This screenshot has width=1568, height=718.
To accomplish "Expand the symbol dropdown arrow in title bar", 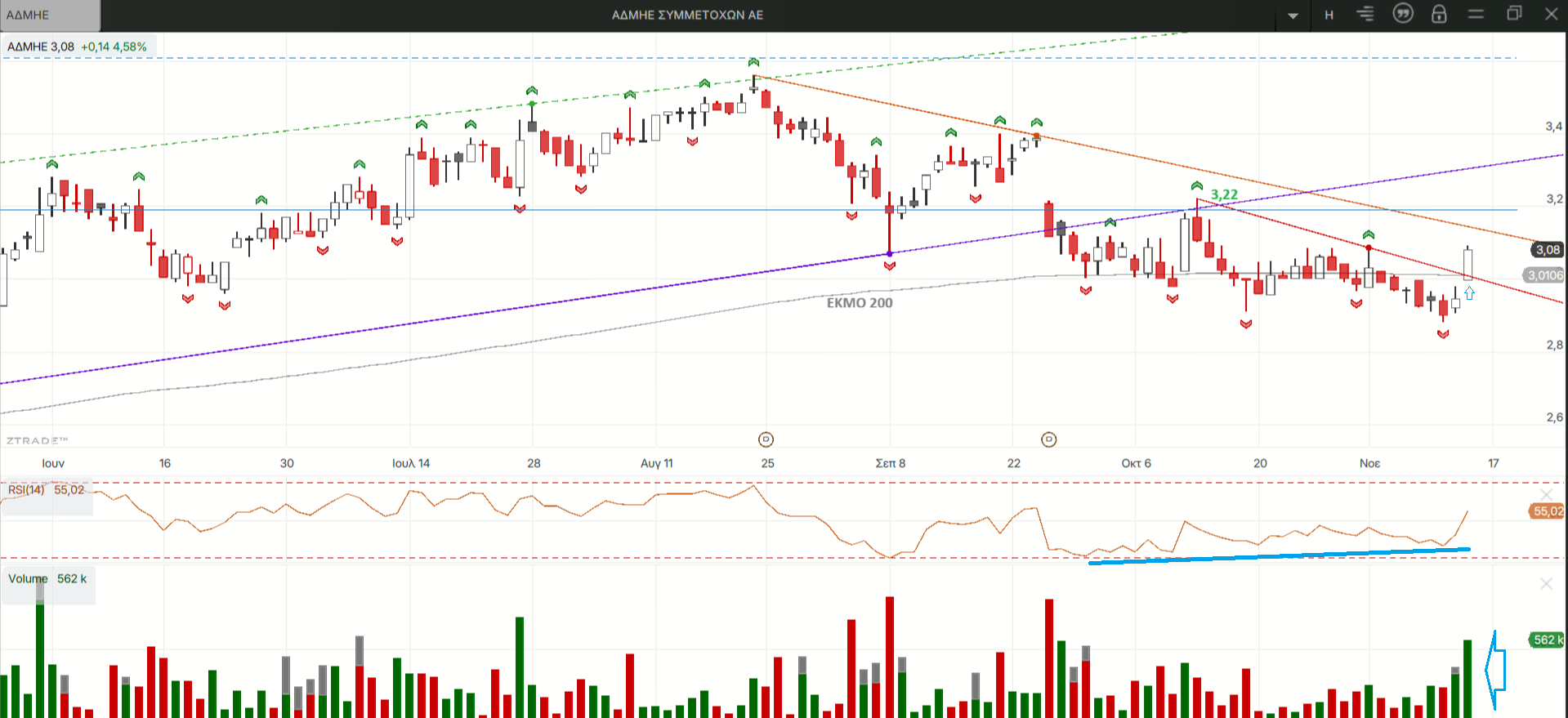I will click(1293, 16).
